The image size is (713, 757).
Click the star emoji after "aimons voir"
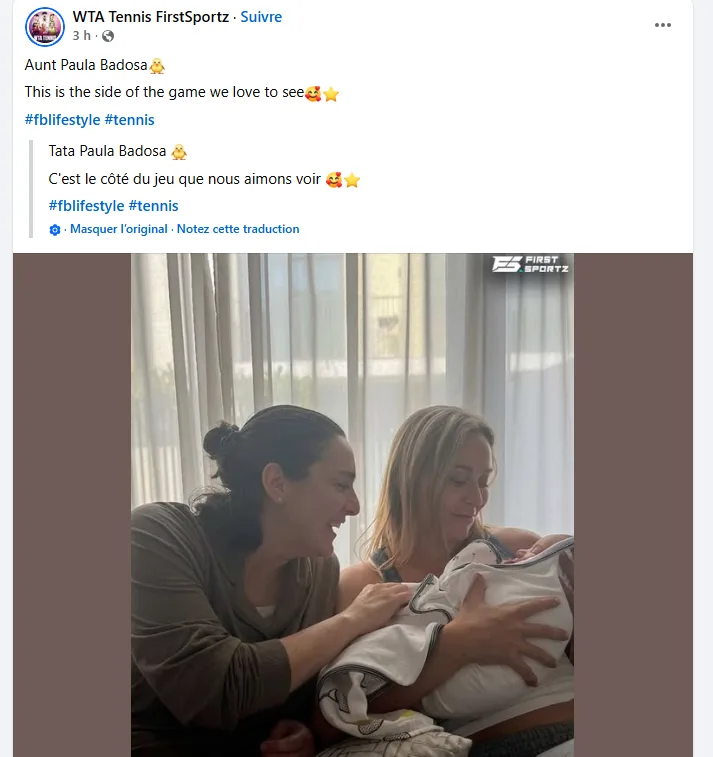(351, 180)
